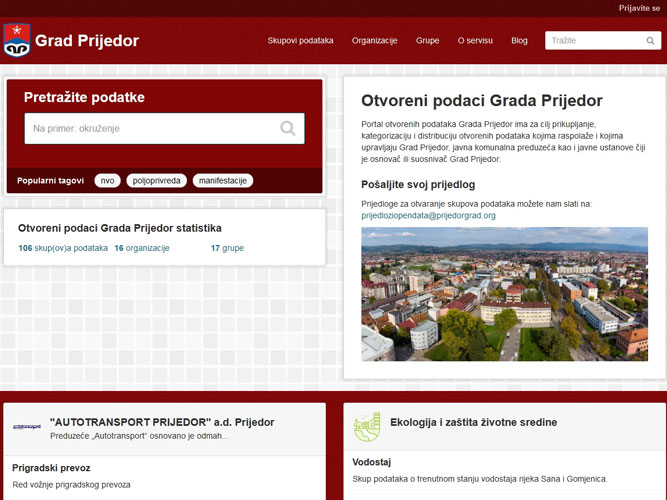Viewport: 667px width, 500px height.
Task: Pick the 'manifestacije' tag
Action: (223, 181)
